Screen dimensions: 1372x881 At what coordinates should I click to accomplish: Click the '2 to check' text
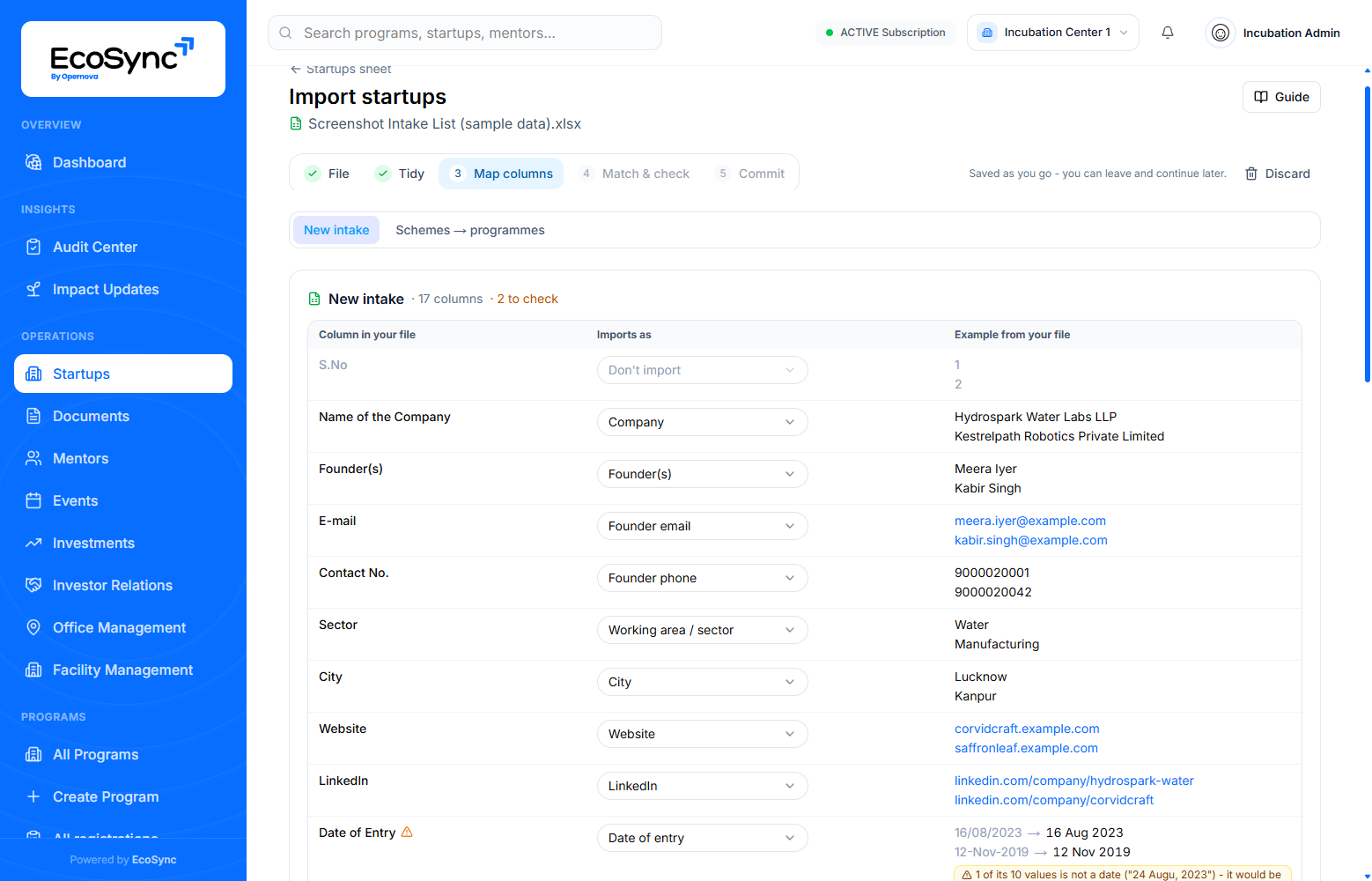pyautogui.click(x=527, y=299)
